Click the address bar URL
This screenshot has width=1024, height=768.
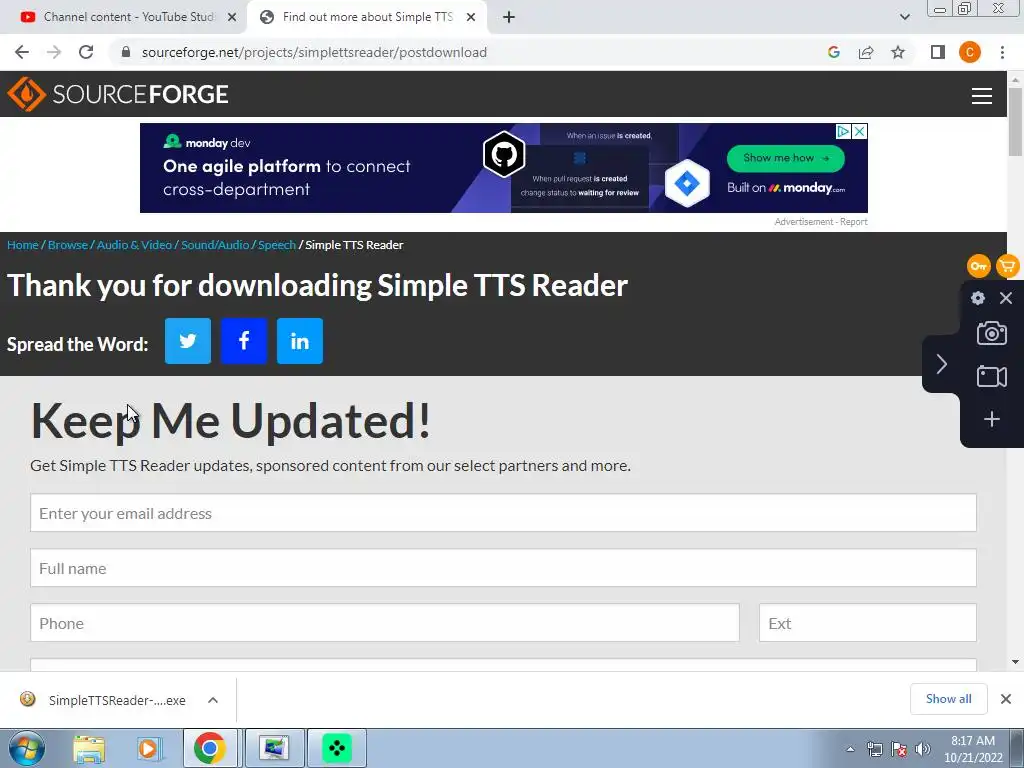[x=314, y=52]
